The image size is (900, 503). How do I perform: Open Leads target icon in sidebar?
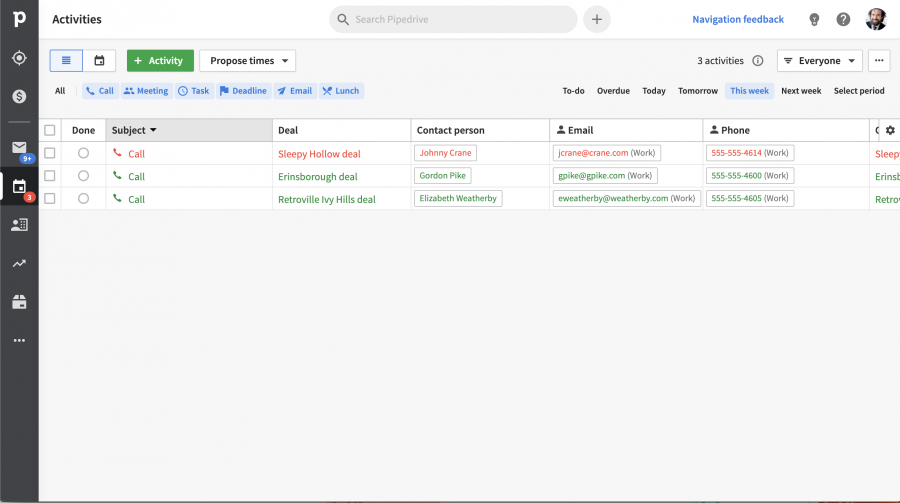click(x=19, y=58)
